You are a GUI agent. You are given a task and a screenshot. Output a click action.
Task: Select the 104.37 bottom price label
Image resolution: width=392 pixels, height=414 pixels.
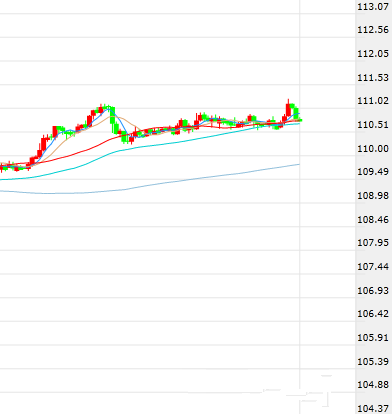click(x=373, y=408)
